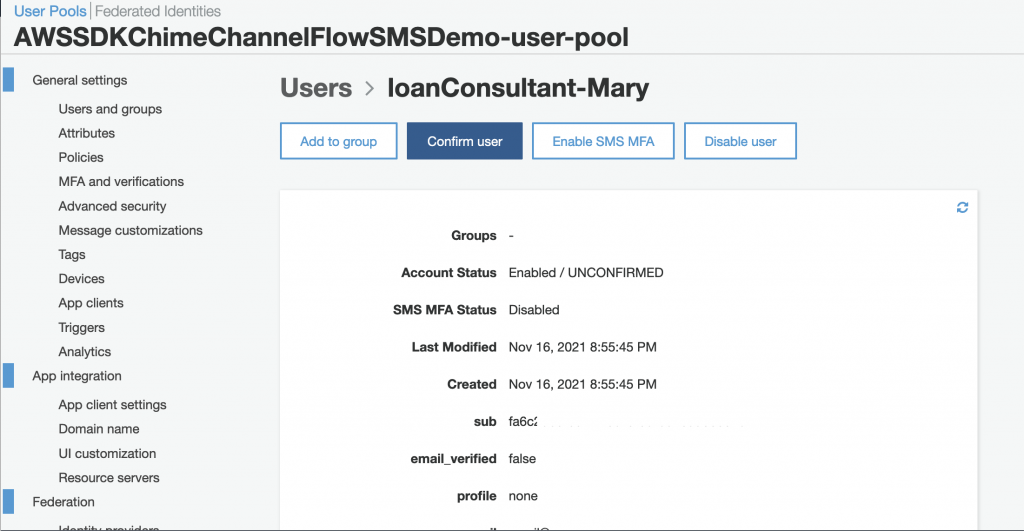Image resolution: width=1024 pixels, height=531 pixels.
Task: Confirm the user with Confirm user button
Action: 464,141
